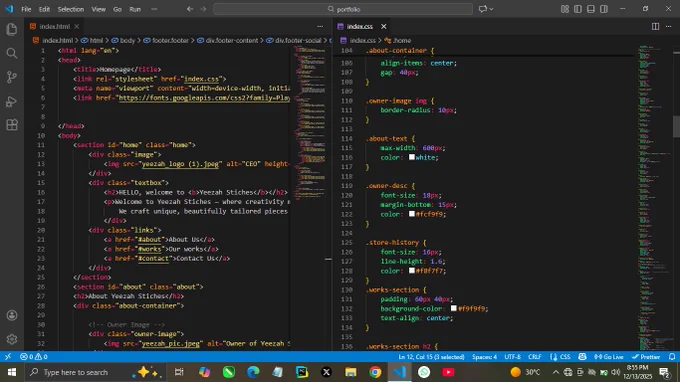This screenshot has width=680, height=382.
Task: Open the Search view in activity bar
Action: [12, 53]
